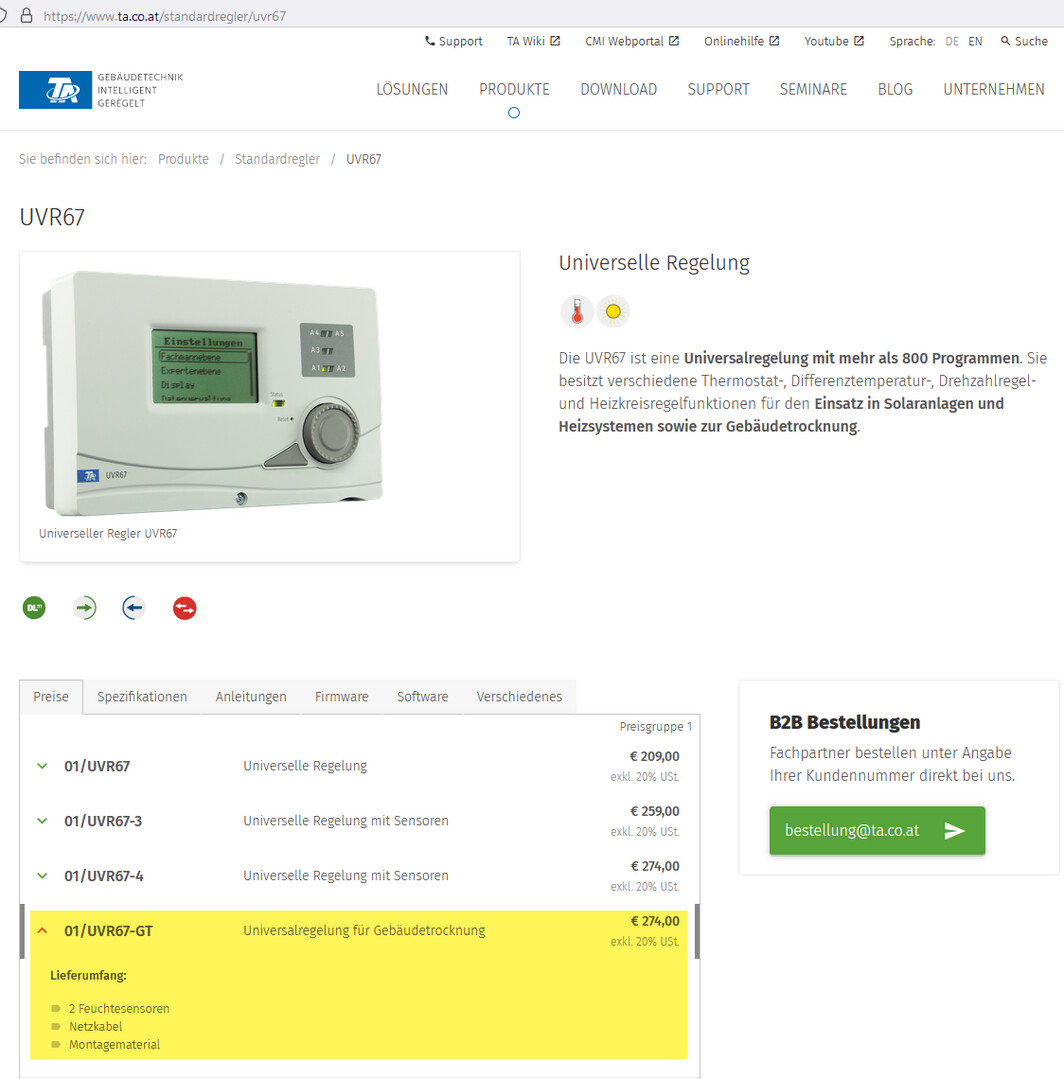The height and width of the screenshot is (1079, 1064).
Task: Open the CMI Webportal link
Action: point(632,41)
